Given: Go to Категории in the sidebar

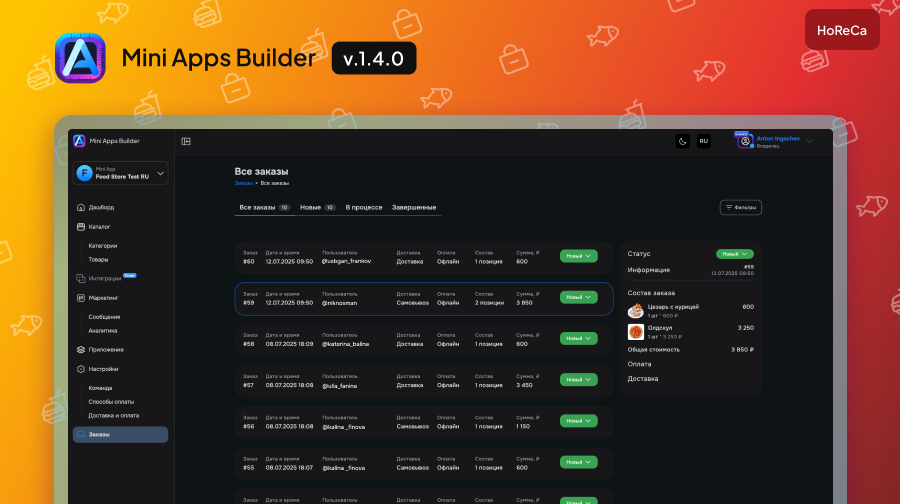Looking at the screenshot, I should click(103, 246).
